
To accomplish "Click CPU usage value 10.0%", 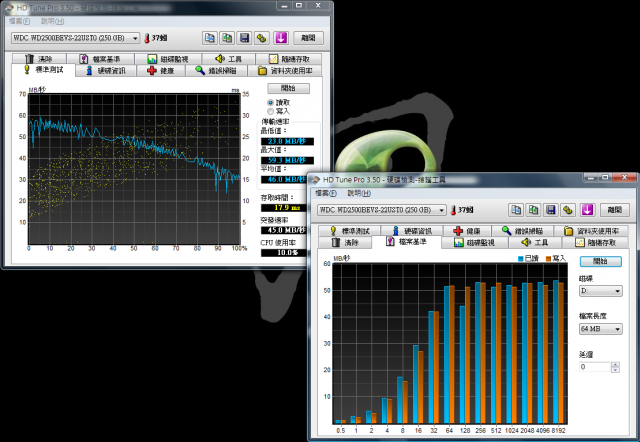I will [x=284, y=253].
